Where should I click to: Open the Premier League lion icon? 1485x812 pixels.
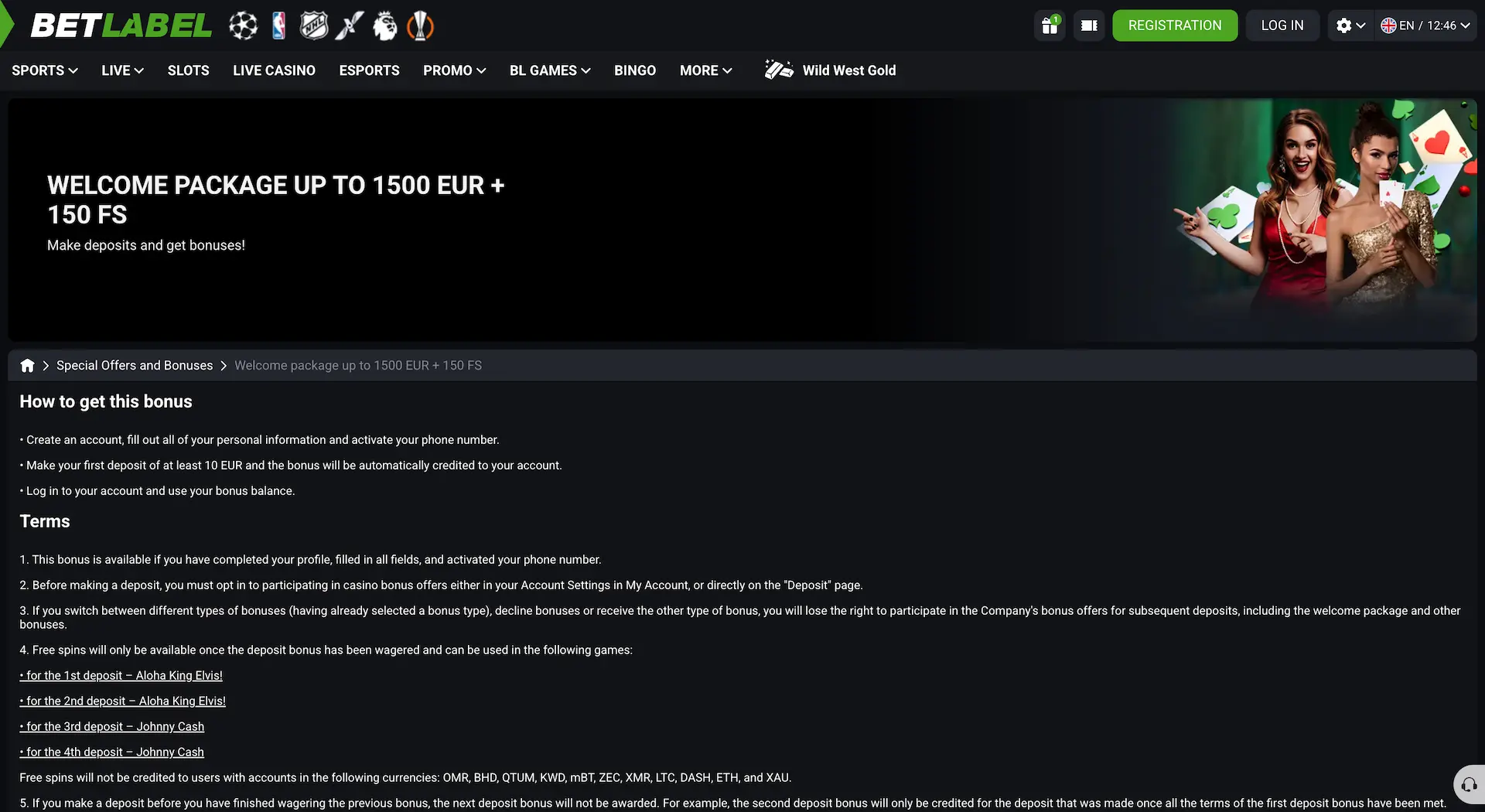385,26
